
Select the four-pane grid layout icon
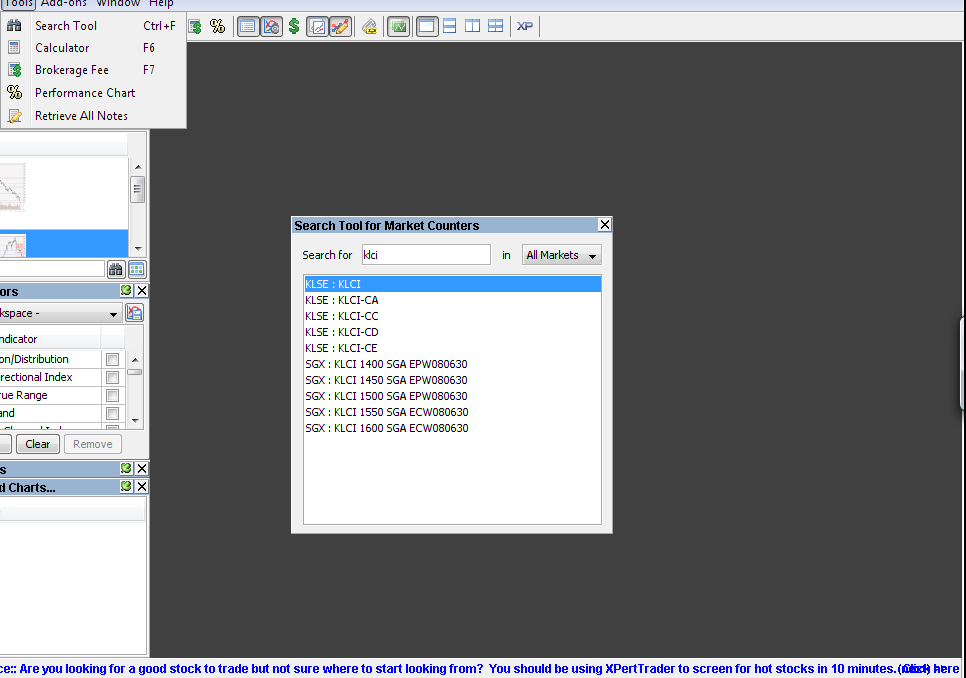click(495, 26)
